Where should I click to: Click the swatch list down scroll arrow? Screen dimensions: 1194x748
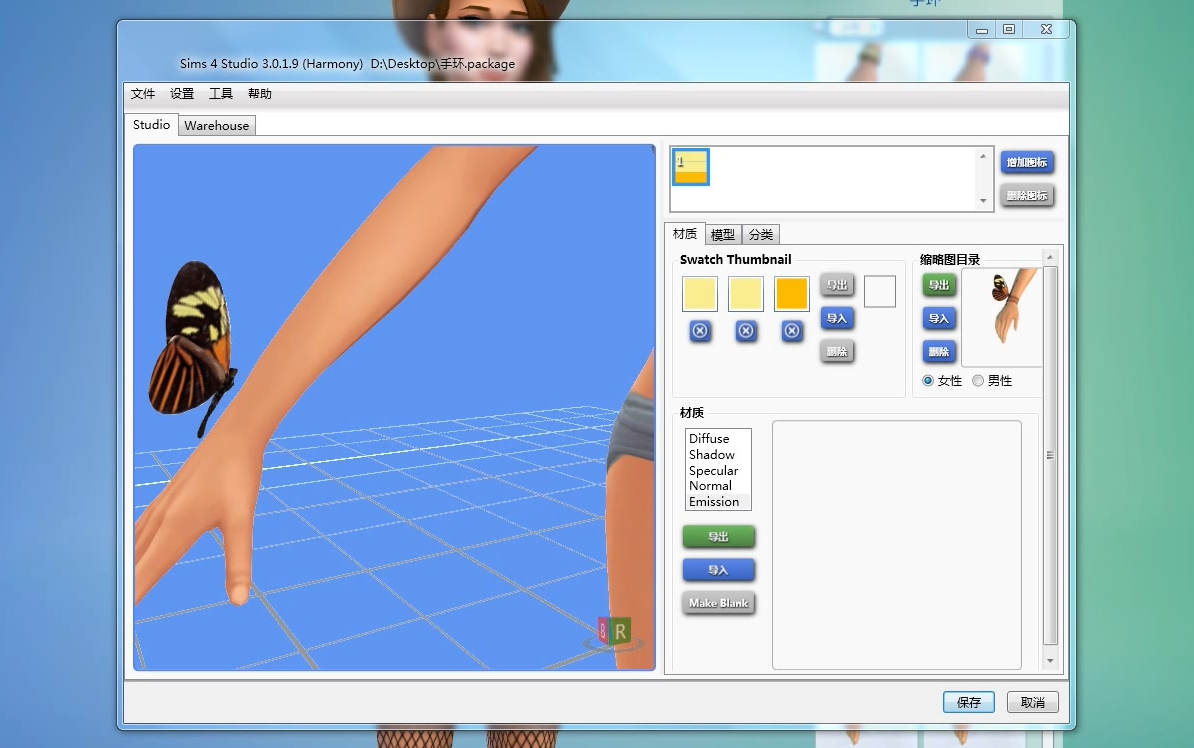tap(983, 201)
